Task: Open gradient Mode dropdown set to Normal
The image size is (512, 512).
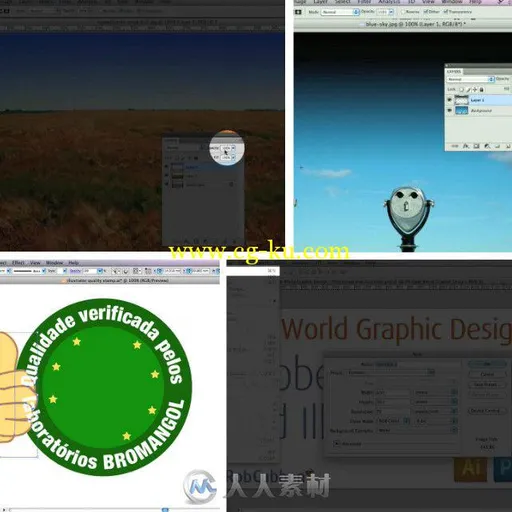Action: coord(340,12)
